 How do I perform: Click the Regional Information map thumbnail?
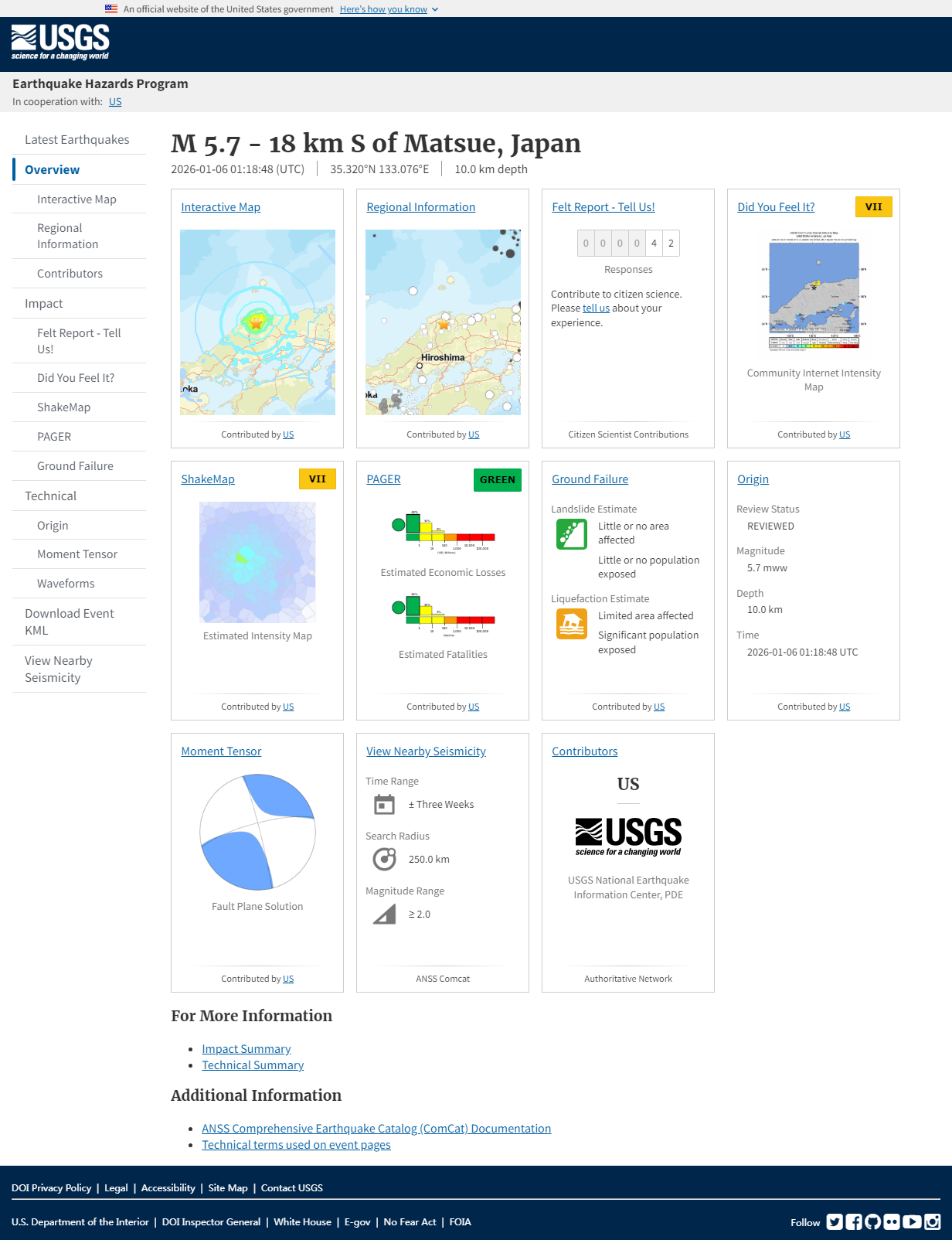(443, 322)
